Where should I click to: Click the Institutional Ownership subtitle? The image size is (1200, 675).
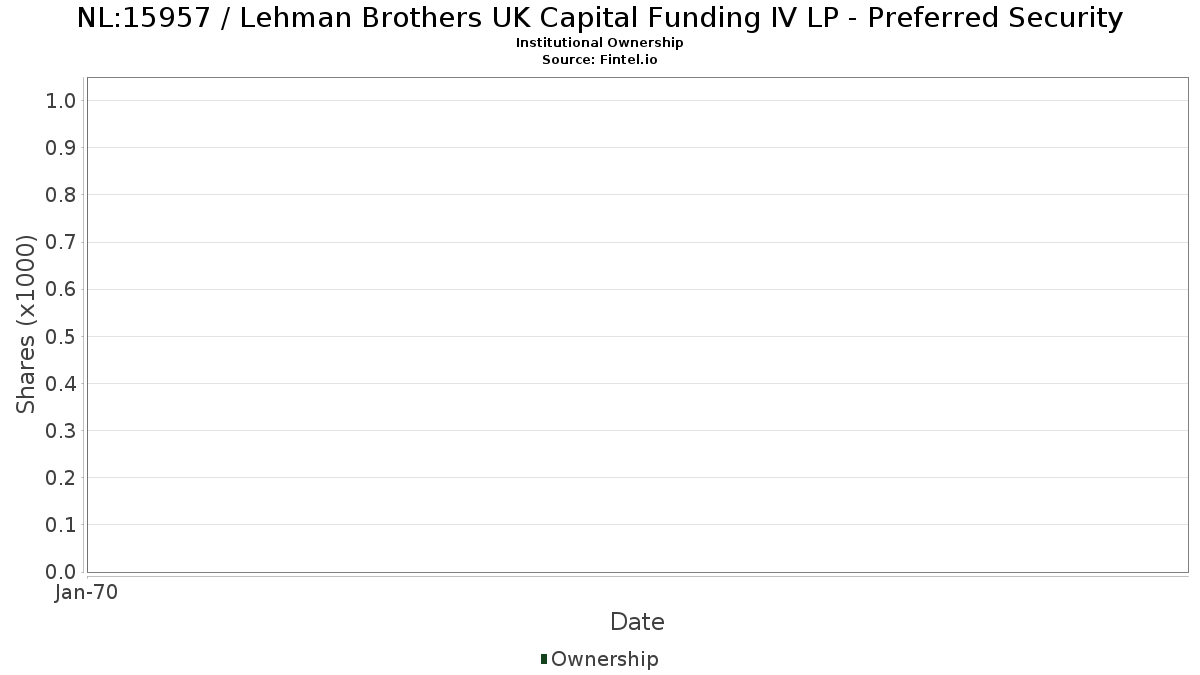coord(599,43)
